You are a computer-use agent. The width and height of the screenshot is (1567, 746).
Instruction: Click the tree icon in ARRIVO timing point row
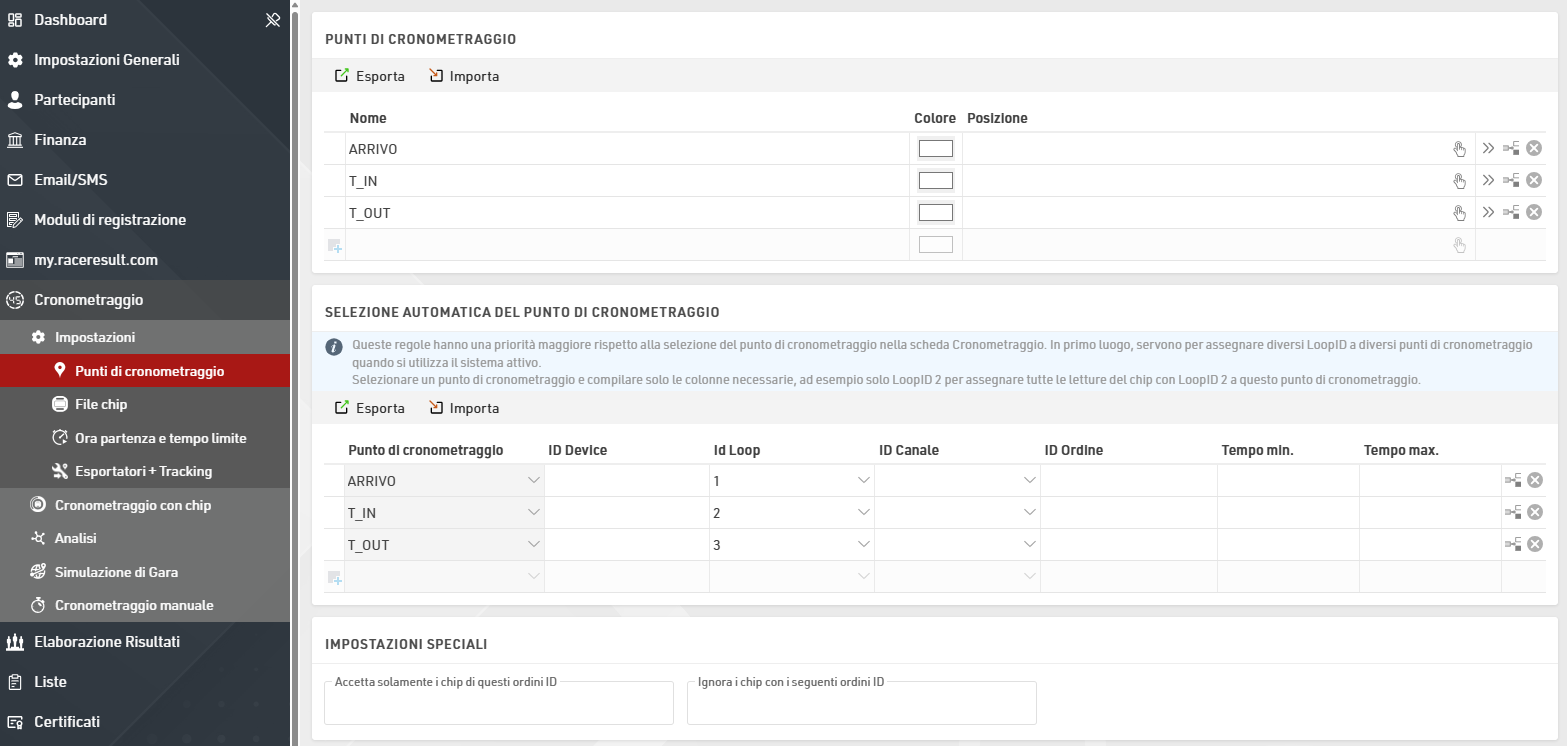click(1511, 149)
